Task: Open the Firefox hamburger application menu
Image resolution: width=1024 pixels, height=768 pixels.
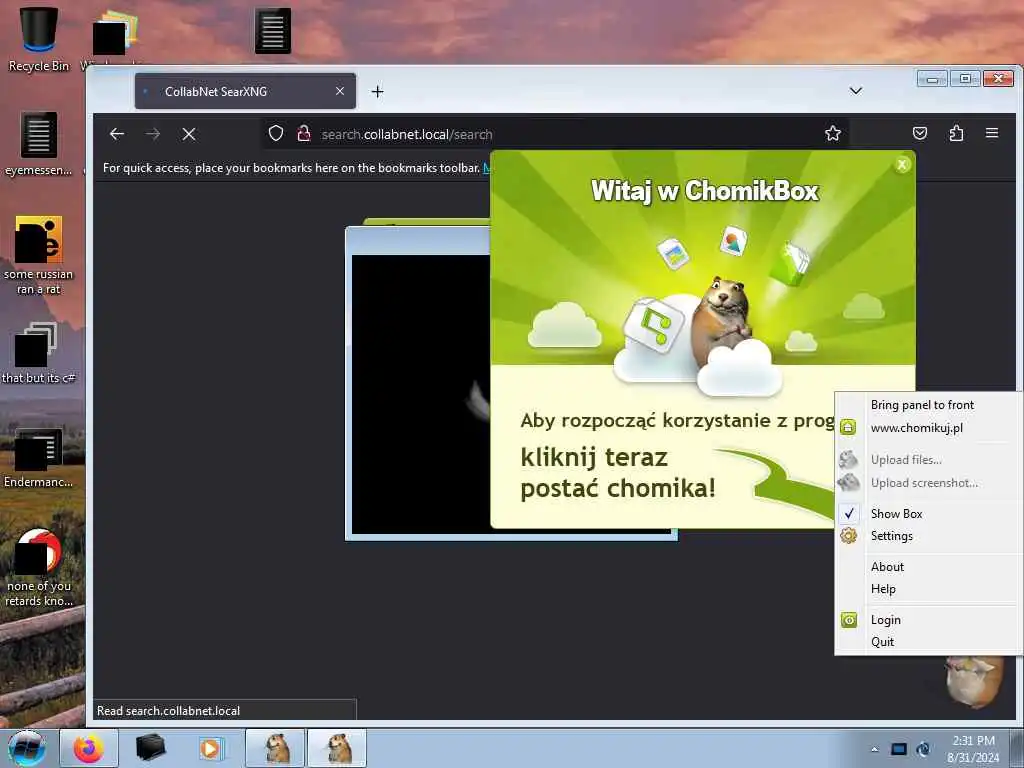Action: point(992,133)
